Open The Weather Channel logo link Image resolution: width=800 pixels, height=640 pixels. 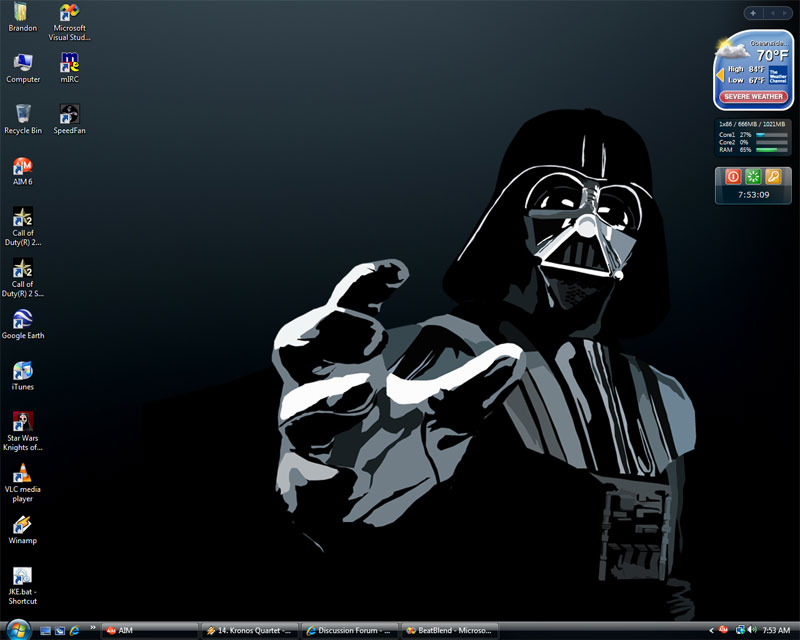click(778, 75)
